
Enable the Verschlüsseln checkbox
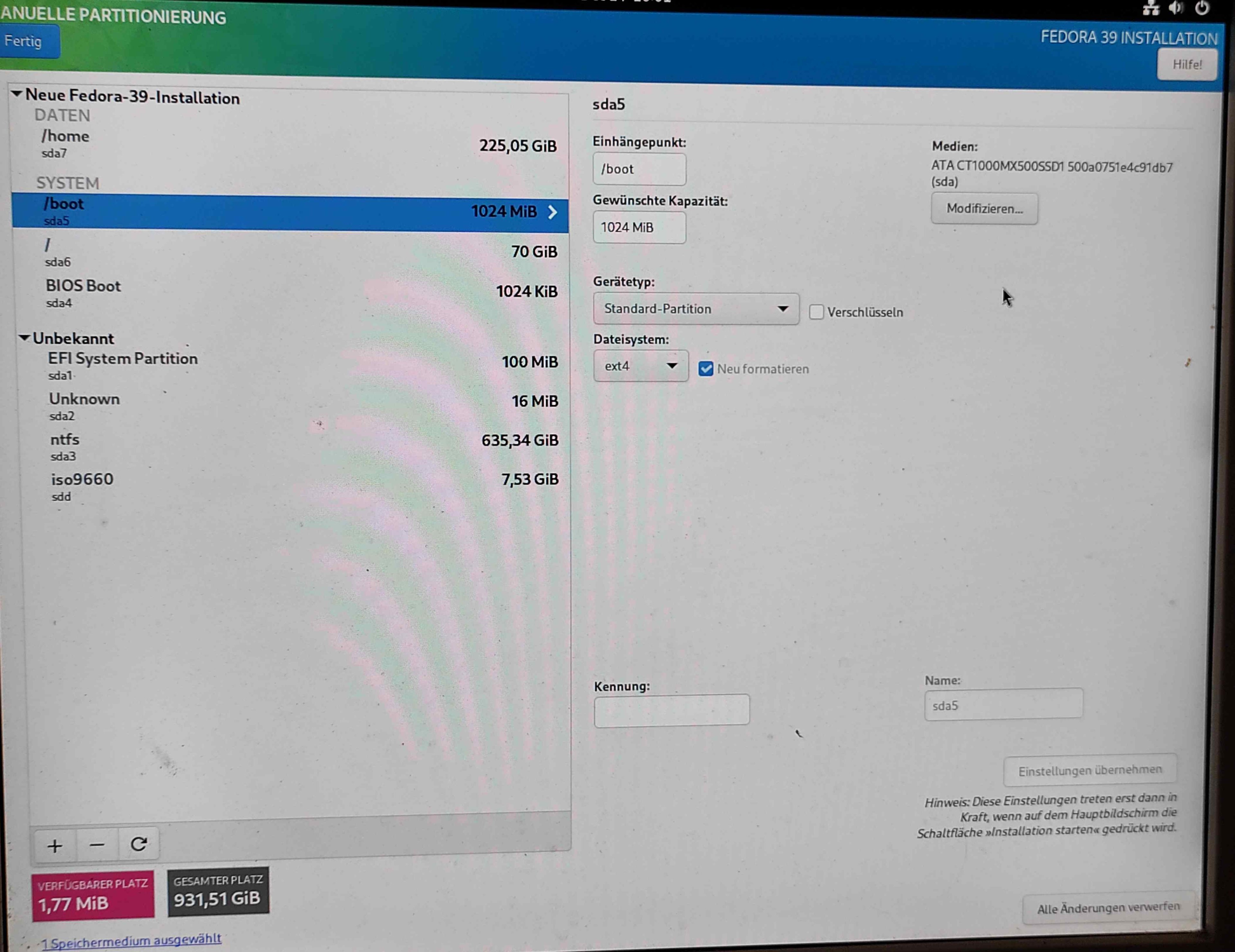[x=816, y=312]
